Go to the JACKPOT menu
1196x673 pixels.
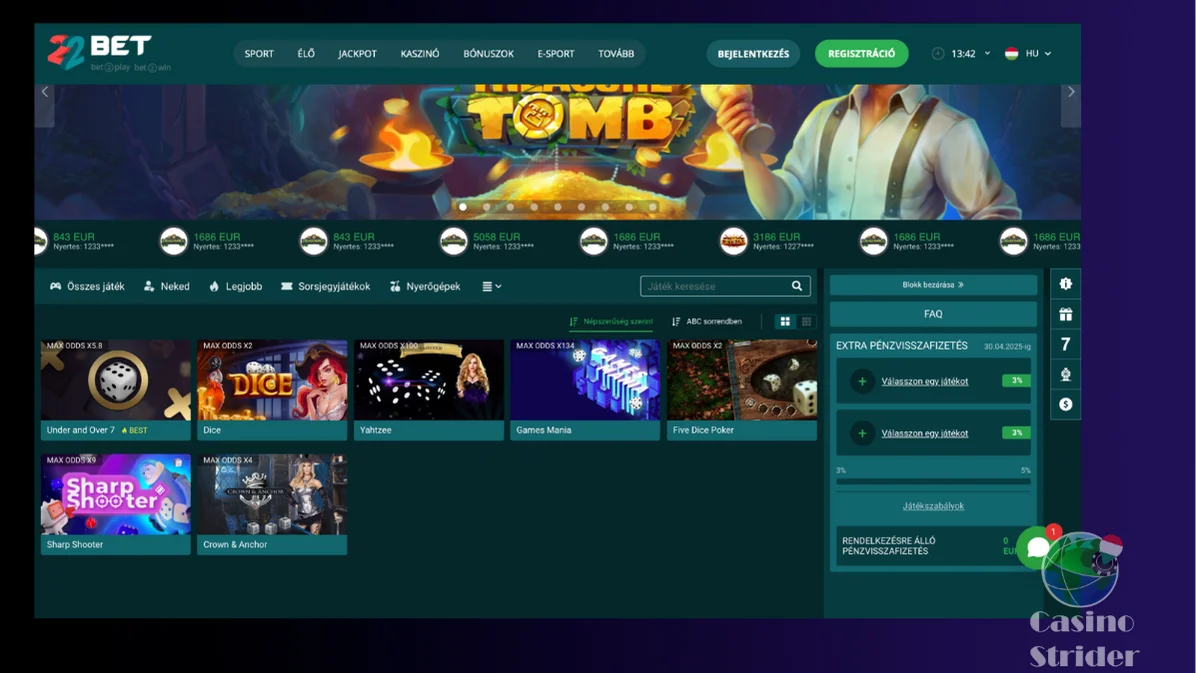pyautogui.click(x=357, y=53)
